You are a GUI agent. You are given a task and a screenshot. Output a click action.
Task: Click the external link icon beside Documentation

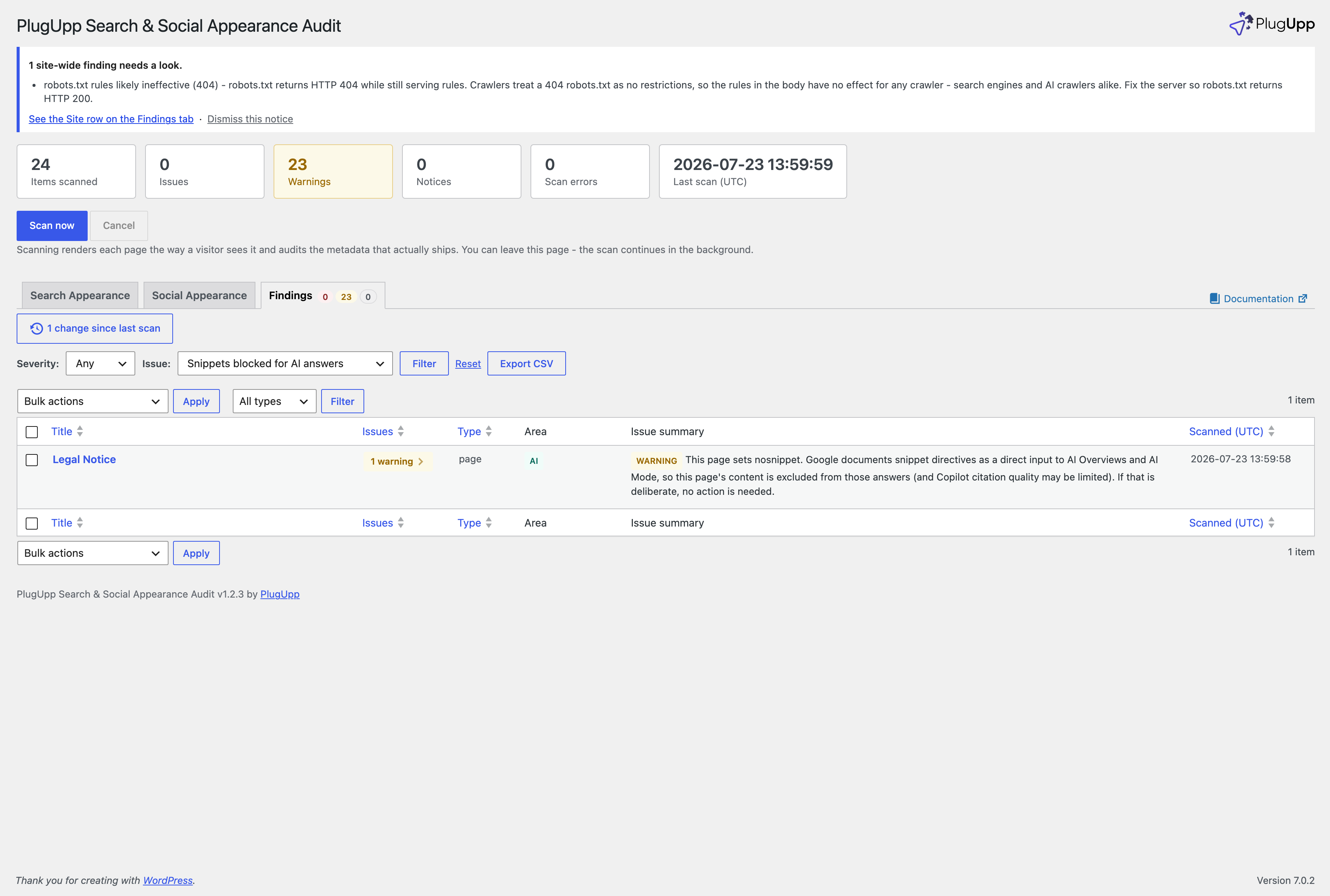click(1302, 298)
